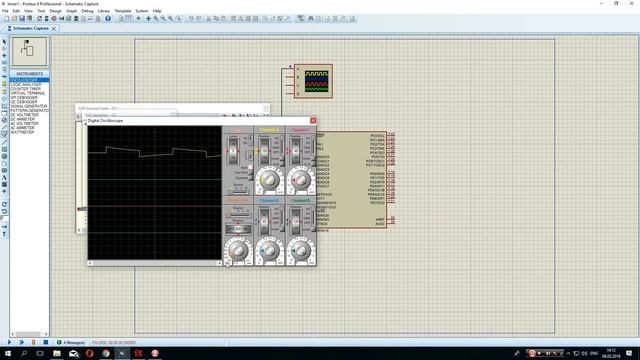Click the Horizontal timebase dial
The image size is (640, 360).
(x=238, y=250)
